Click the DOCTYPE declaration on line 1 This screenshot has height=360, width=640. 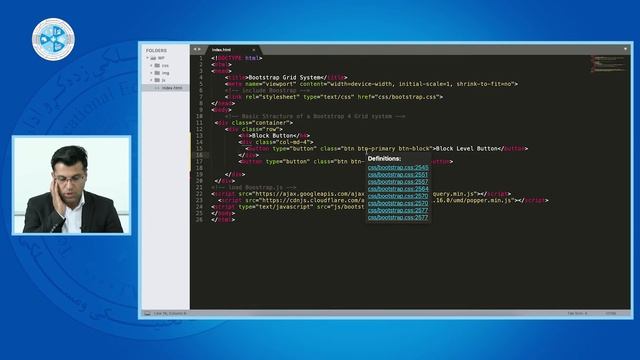click(237, 58)
